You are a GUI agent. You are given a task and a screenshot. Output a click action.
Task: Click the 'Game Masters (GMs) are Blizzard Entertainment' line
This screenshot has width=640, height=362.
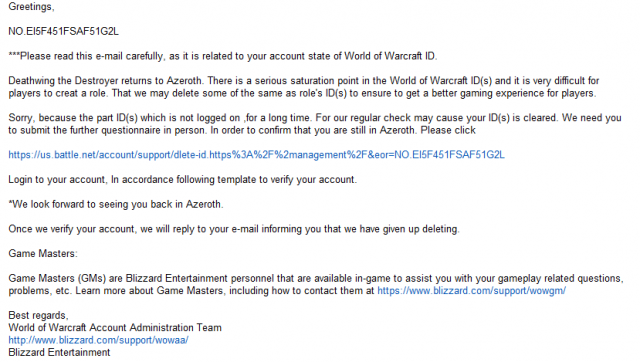316,279
